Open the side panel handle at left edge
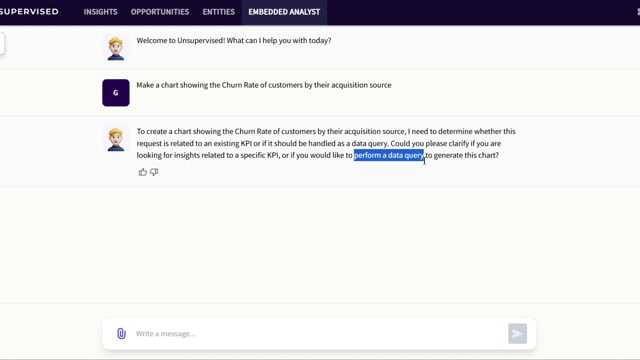The width and height of the screenshot is (640, 360). [x=2, y=43]
